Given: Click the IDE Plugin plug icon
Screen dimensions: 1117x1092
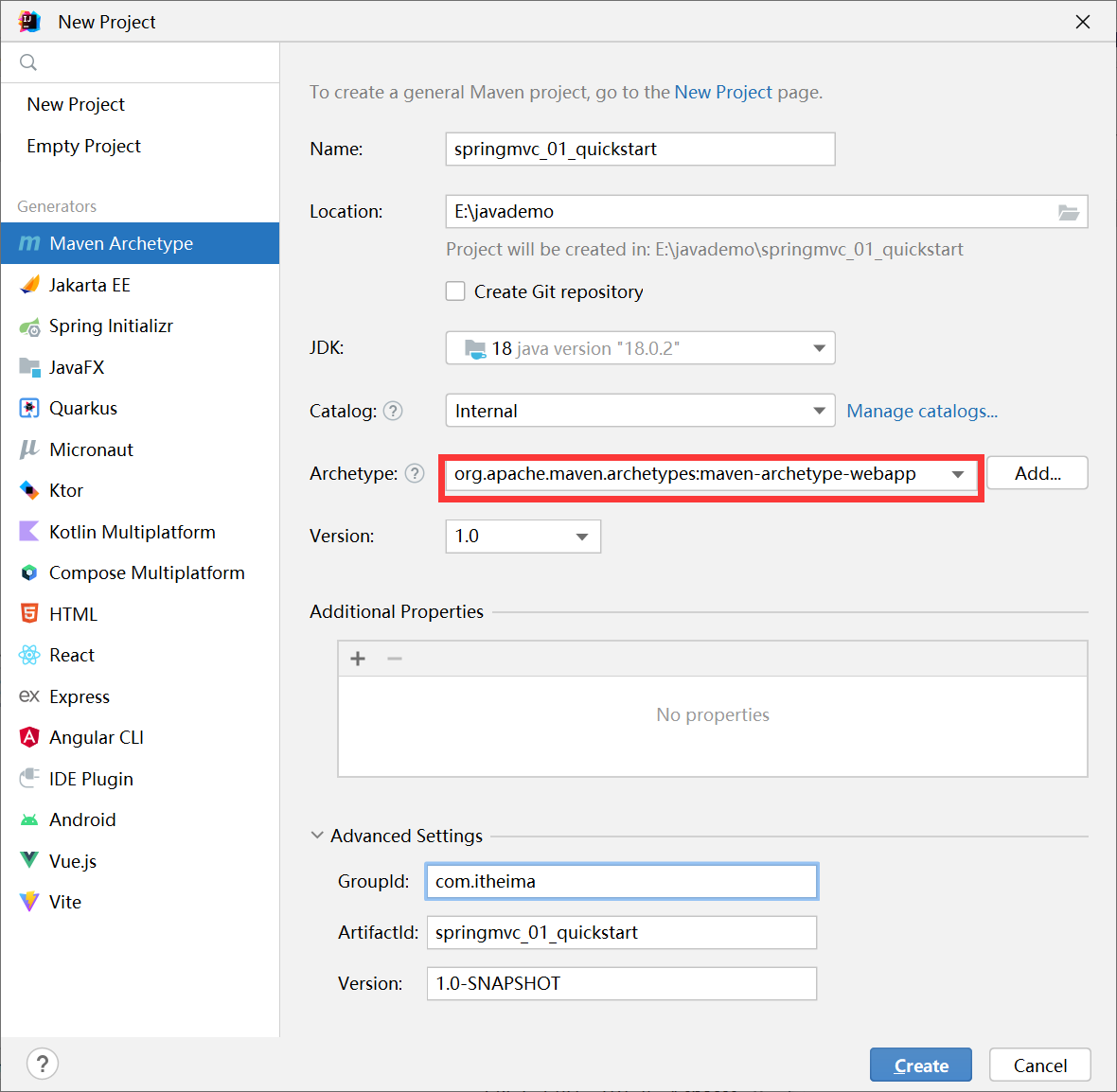Looking at the screenshot, I should point(29,778).
